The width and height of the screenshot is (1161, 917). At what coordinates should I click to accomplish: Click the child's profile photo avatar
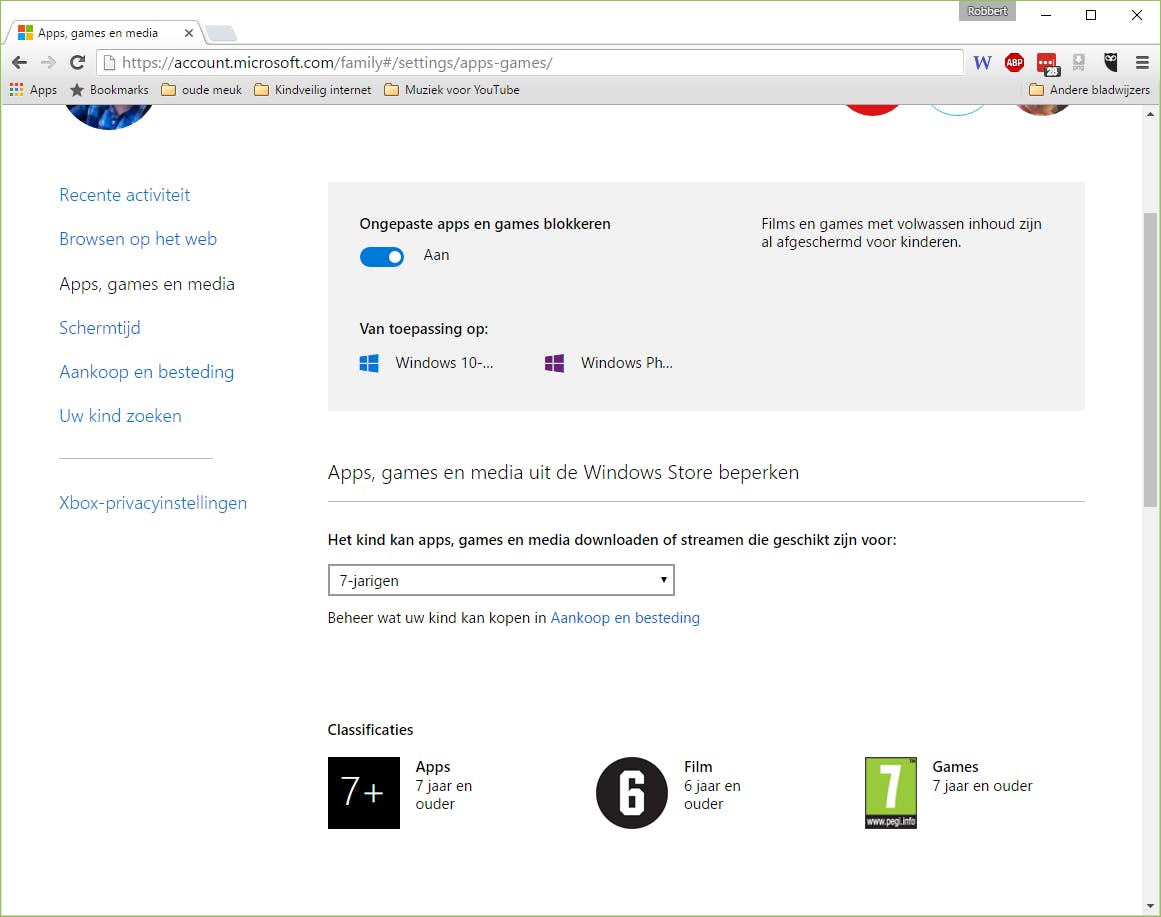[109, 117]
